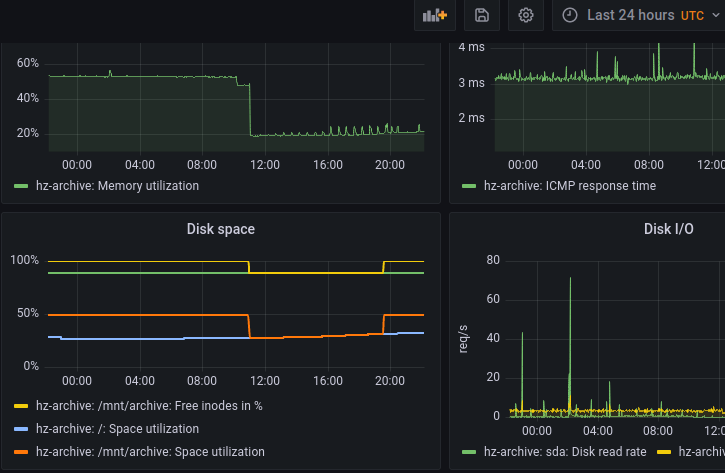Toggle the Free inodes in % legend series

click(x=149, y=406)
